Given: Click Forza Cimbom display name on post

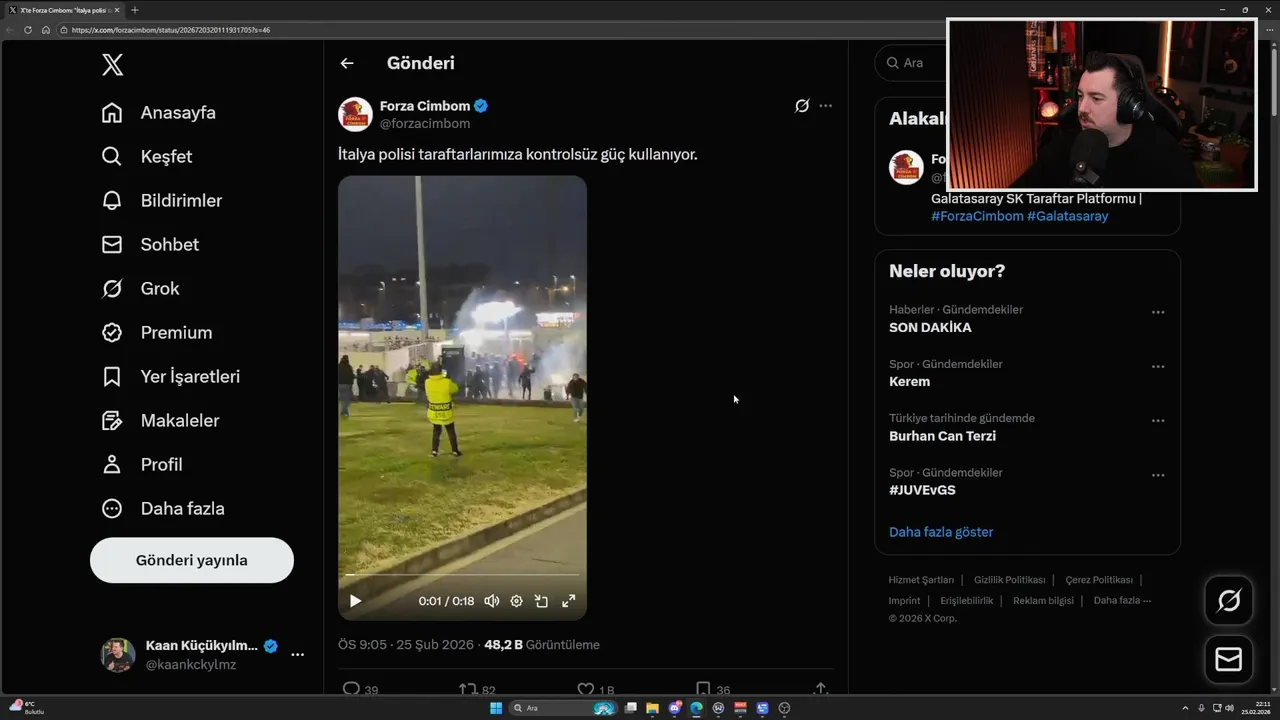Looking at the screenshot, I should (x=425, y=106).
